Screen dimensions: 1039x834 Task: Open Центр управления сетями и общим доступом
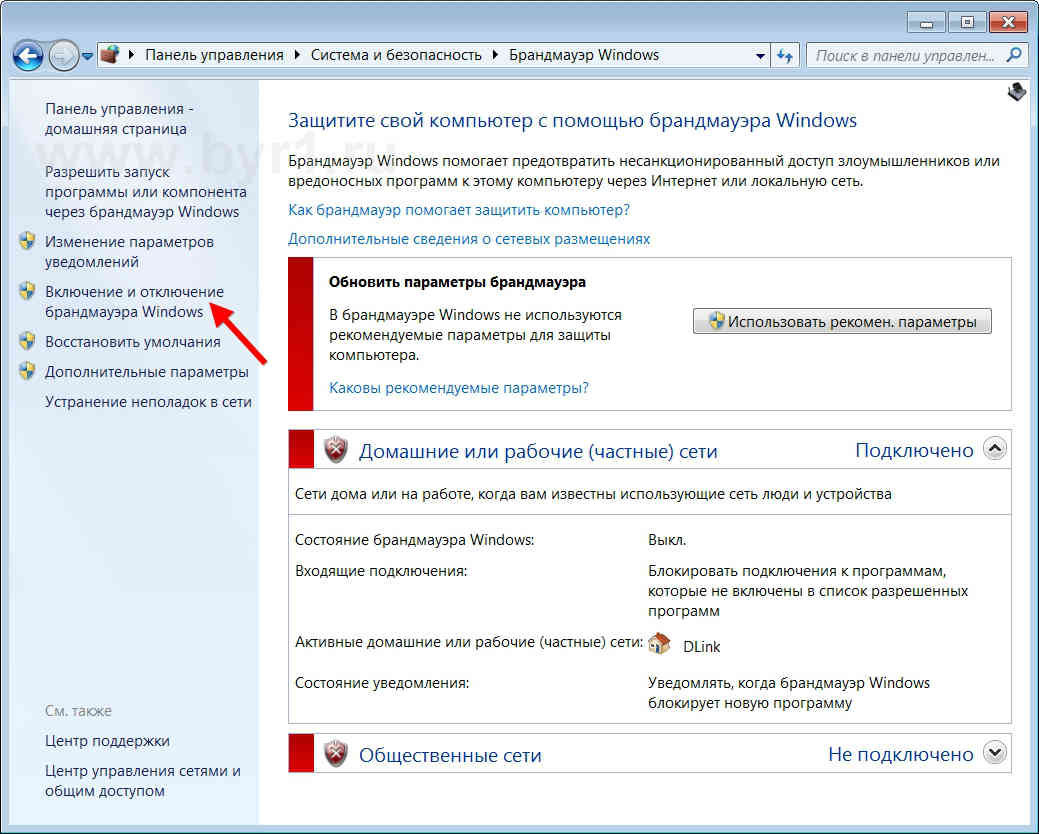coord(142,780)
